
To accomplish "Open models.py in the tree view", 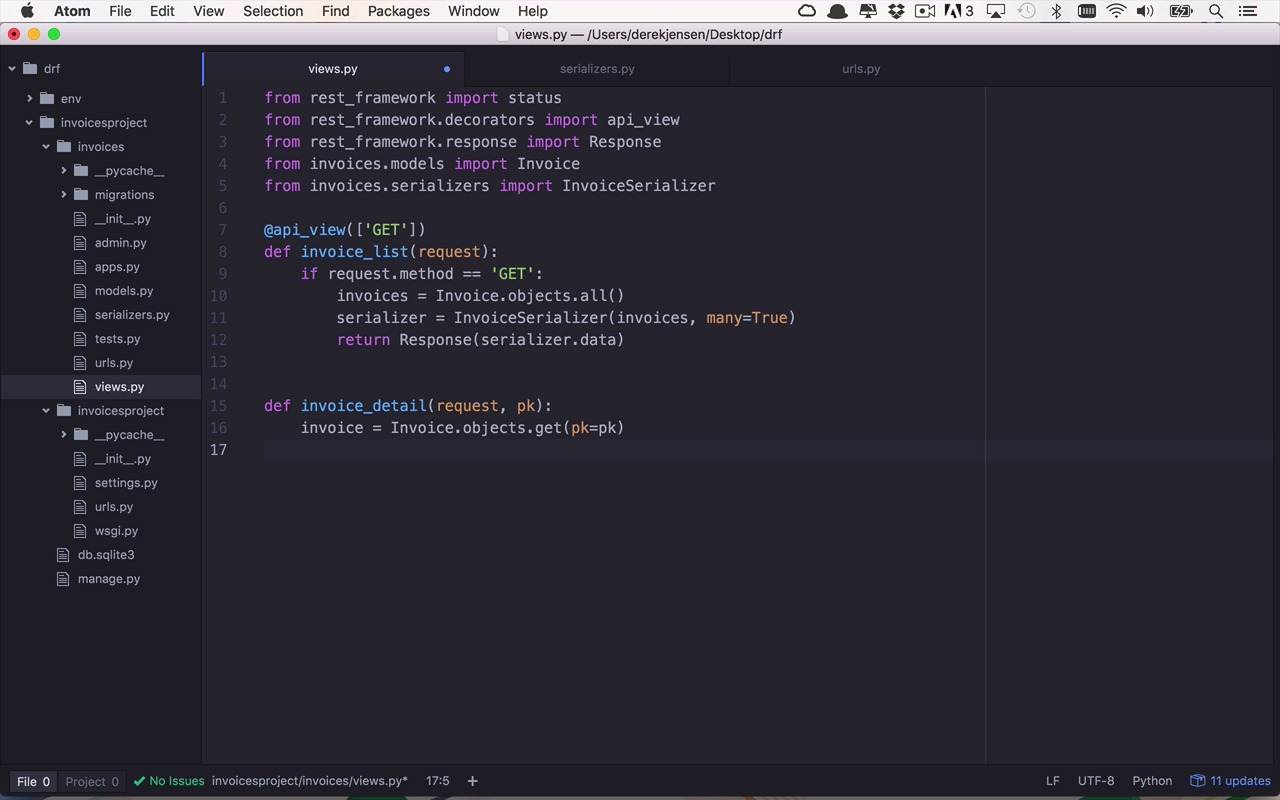I will click(x=124, y=290).
